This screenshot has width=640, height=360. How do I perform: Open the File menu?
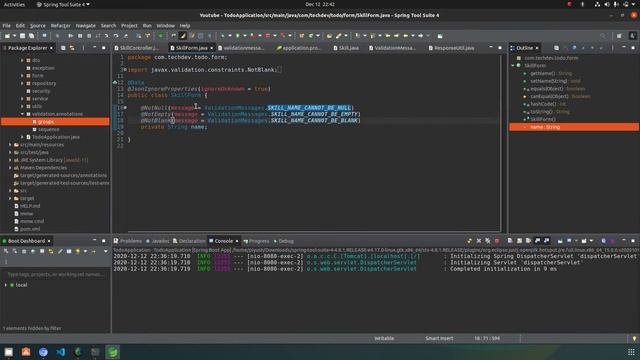point(7,25)
